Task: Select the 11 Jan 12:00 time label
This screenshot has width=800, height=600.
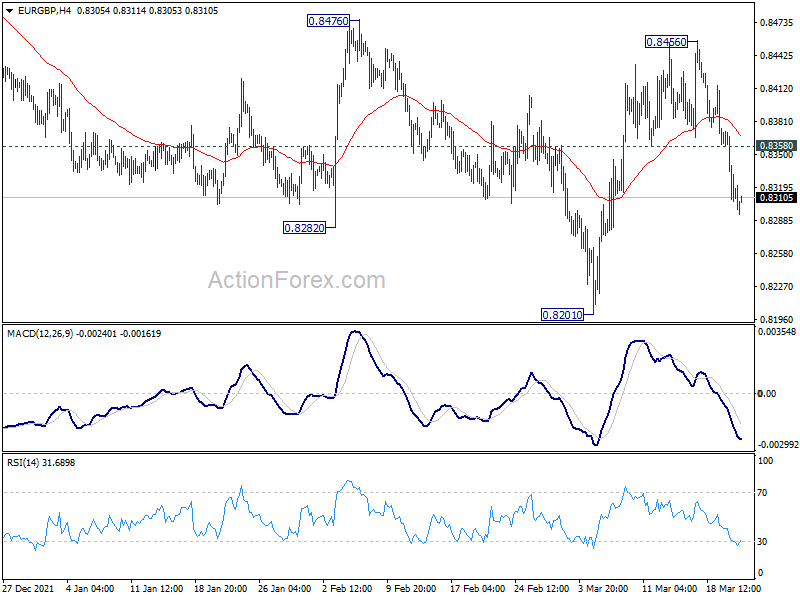Action: point(157,589)
